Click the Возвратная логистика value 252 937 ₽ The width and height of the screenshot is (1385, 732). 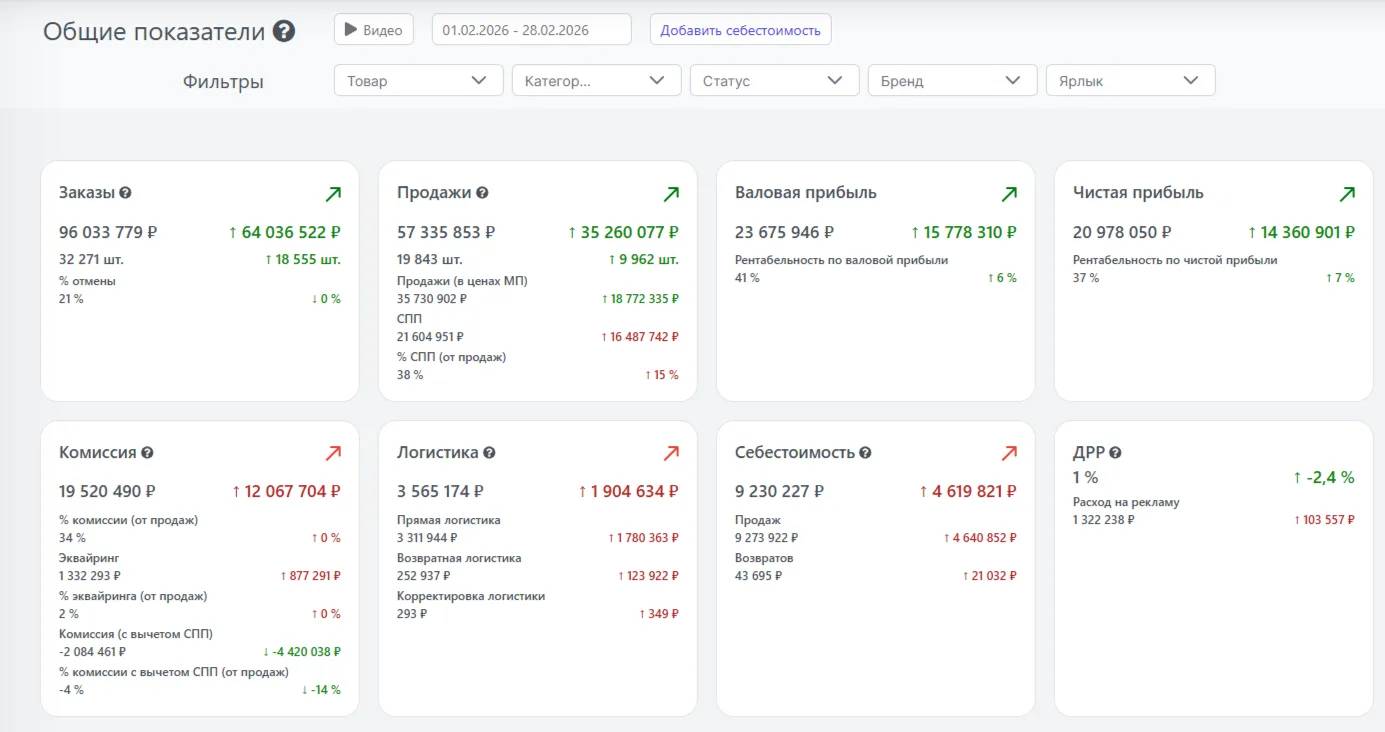pos(423,576)
